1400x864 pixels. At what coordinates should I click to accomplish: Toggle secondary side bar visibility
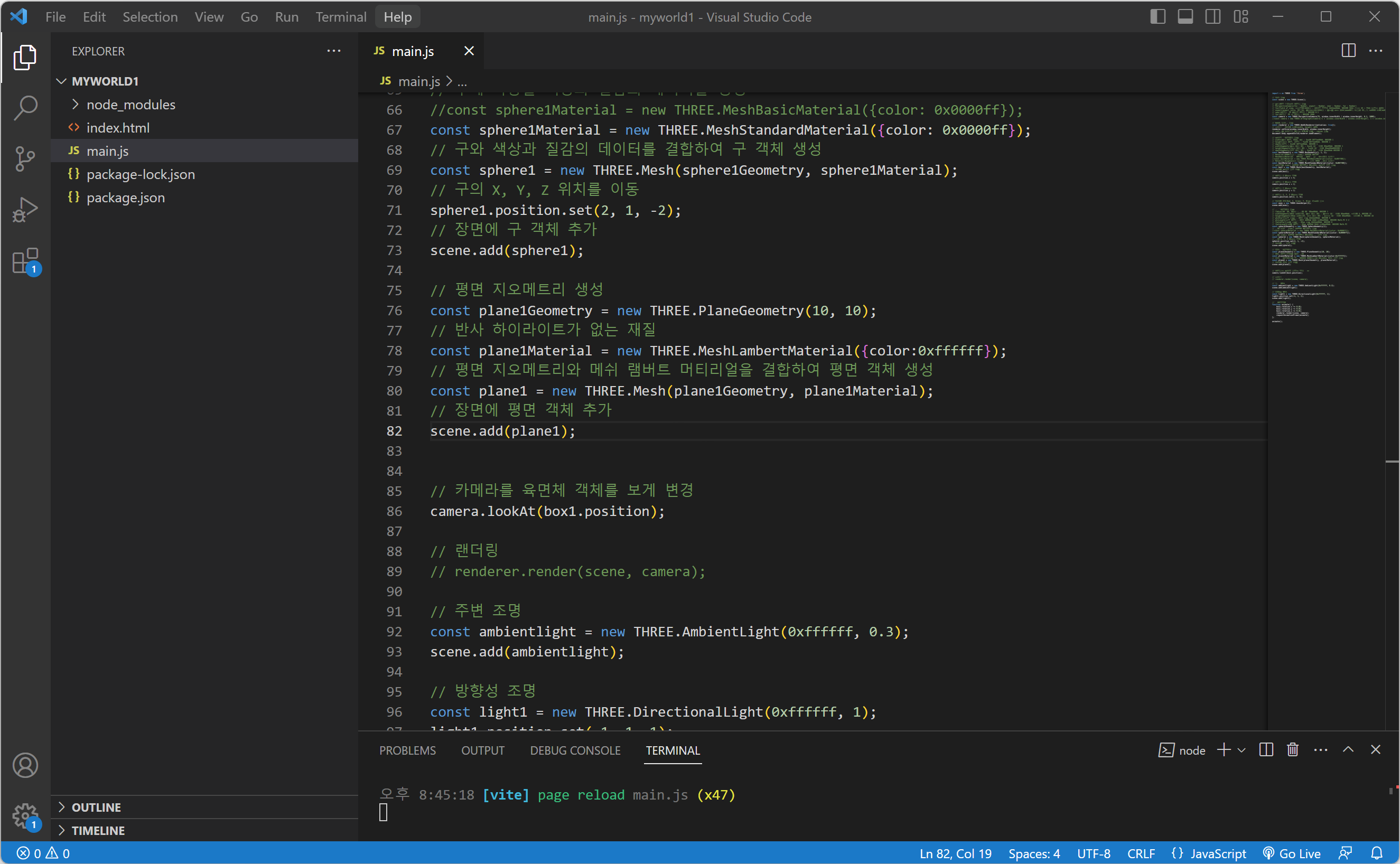click(1212, 16)
